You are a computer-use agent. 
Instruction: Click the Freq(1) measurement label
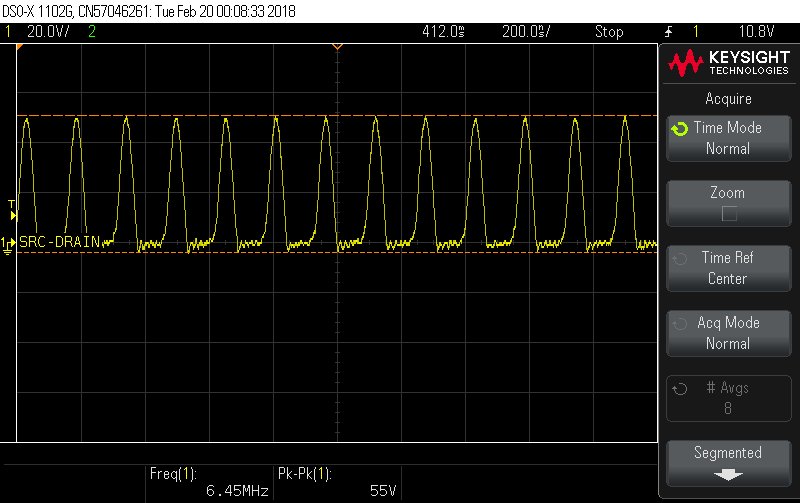click(173, 474)
